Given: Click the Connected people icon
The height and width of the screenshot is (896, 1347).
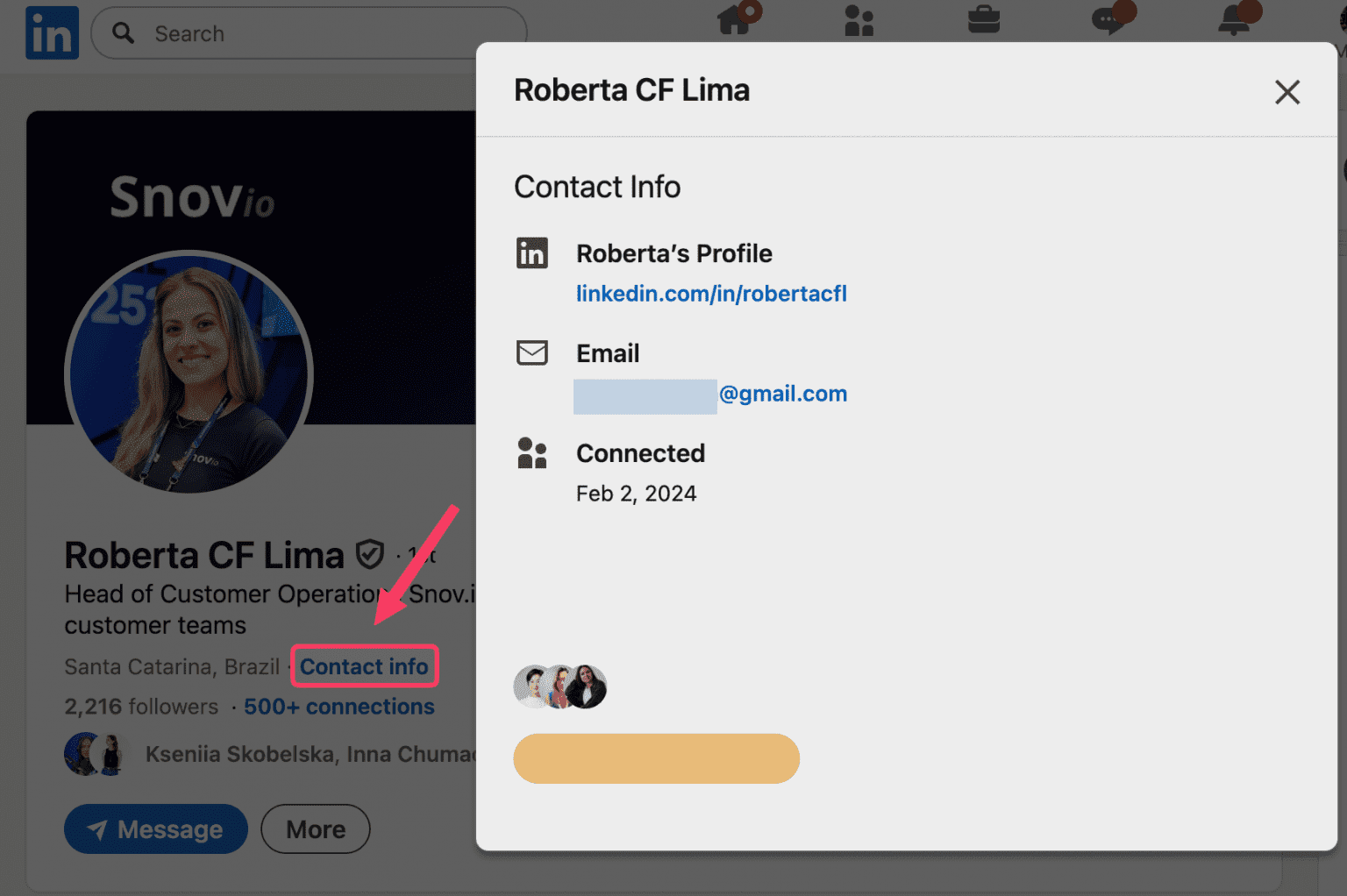Looking at the screenshot, I should click(532, 452).
